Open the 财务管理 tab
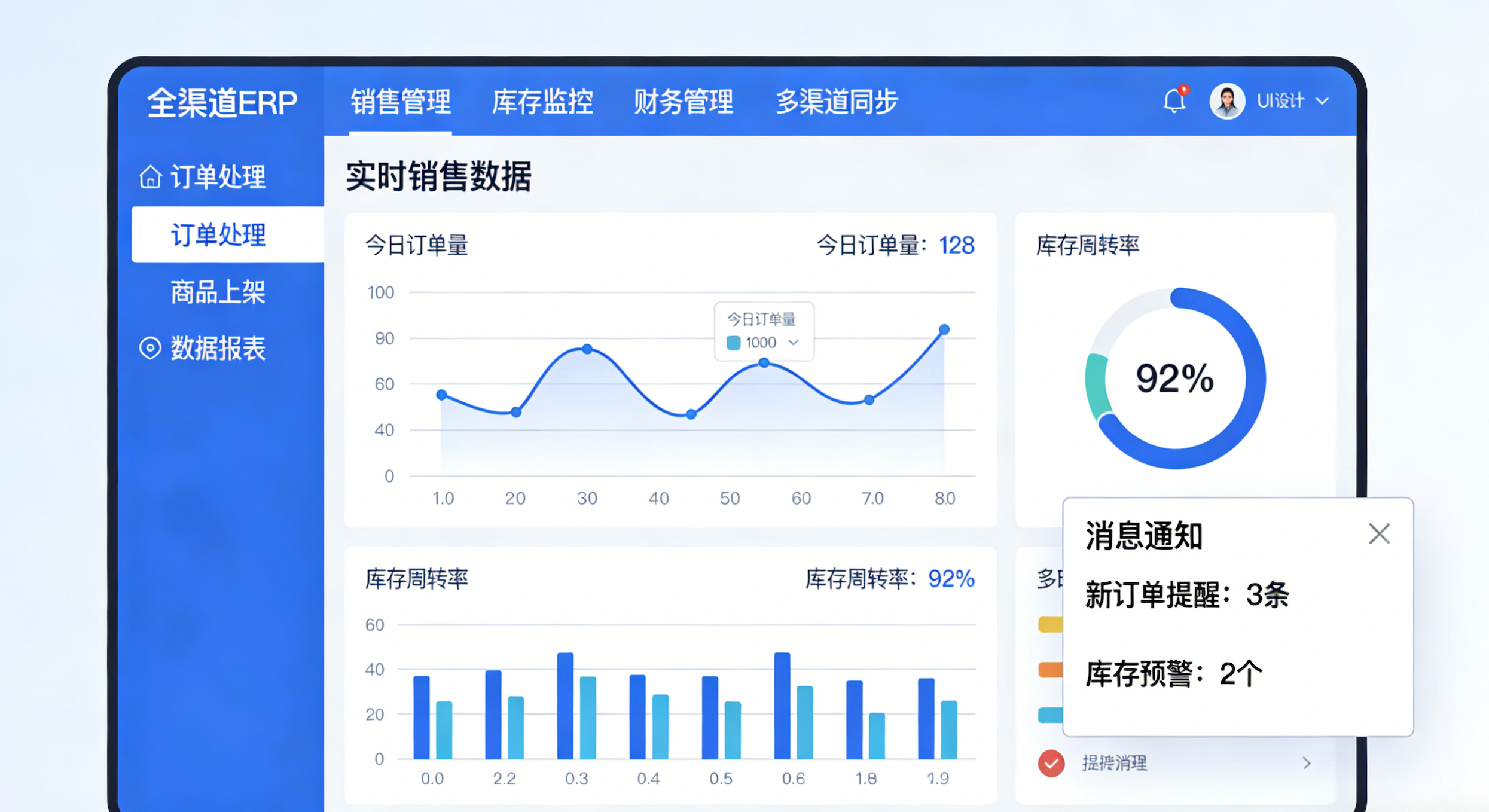The width and height of the screenshot is (1489, 812). coord(683,102)
